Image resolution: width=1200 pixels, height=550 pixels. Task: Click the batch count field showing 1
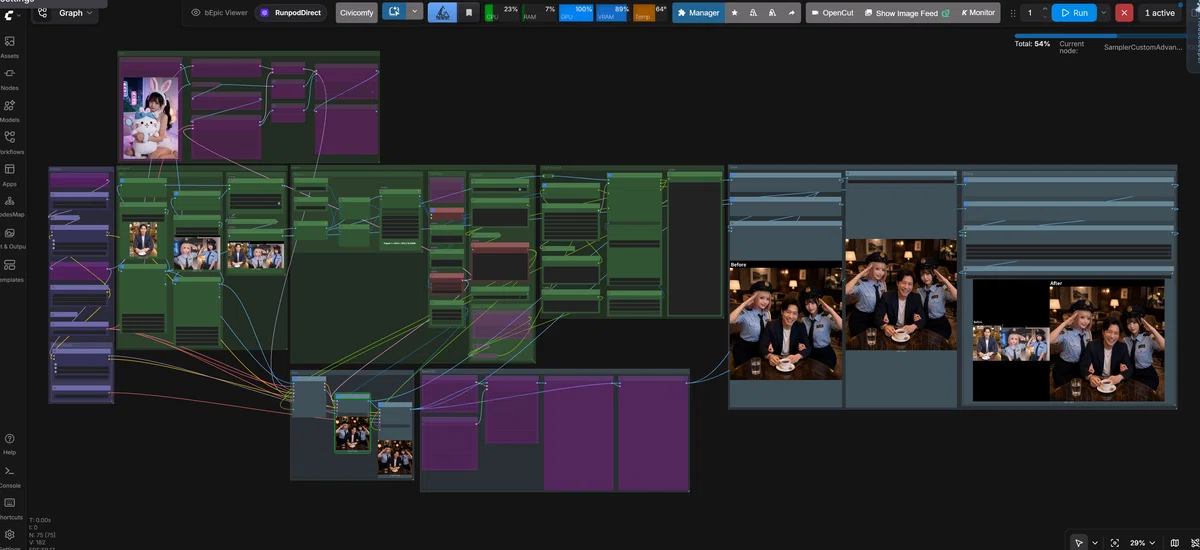click(1030, 13)
